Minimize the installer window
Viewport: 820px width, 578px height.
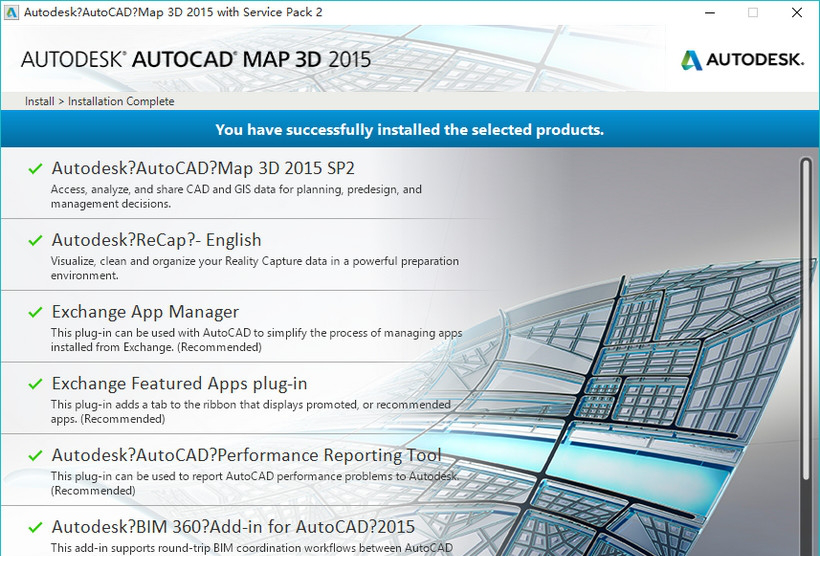click(710, 13)
